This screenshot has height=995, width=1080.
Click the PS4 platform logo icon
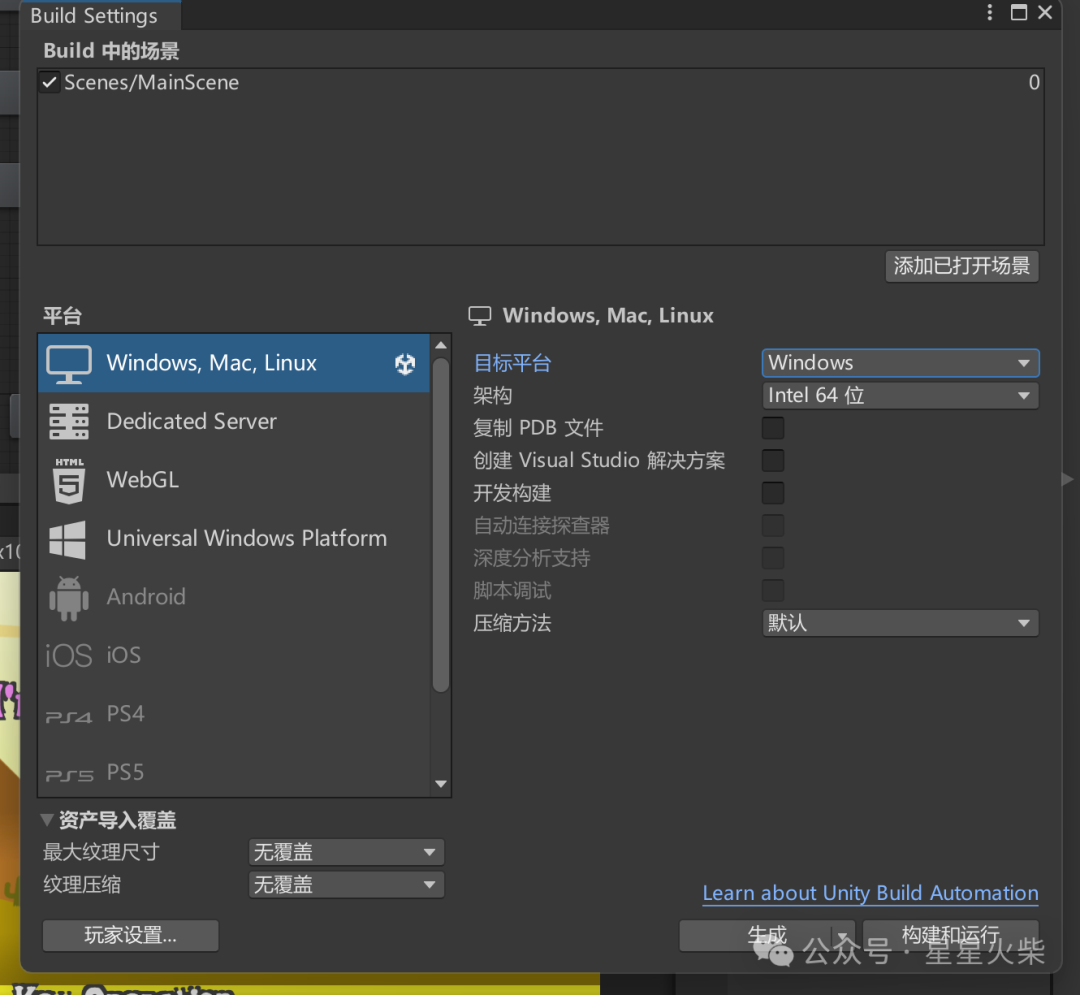(68, 717)
